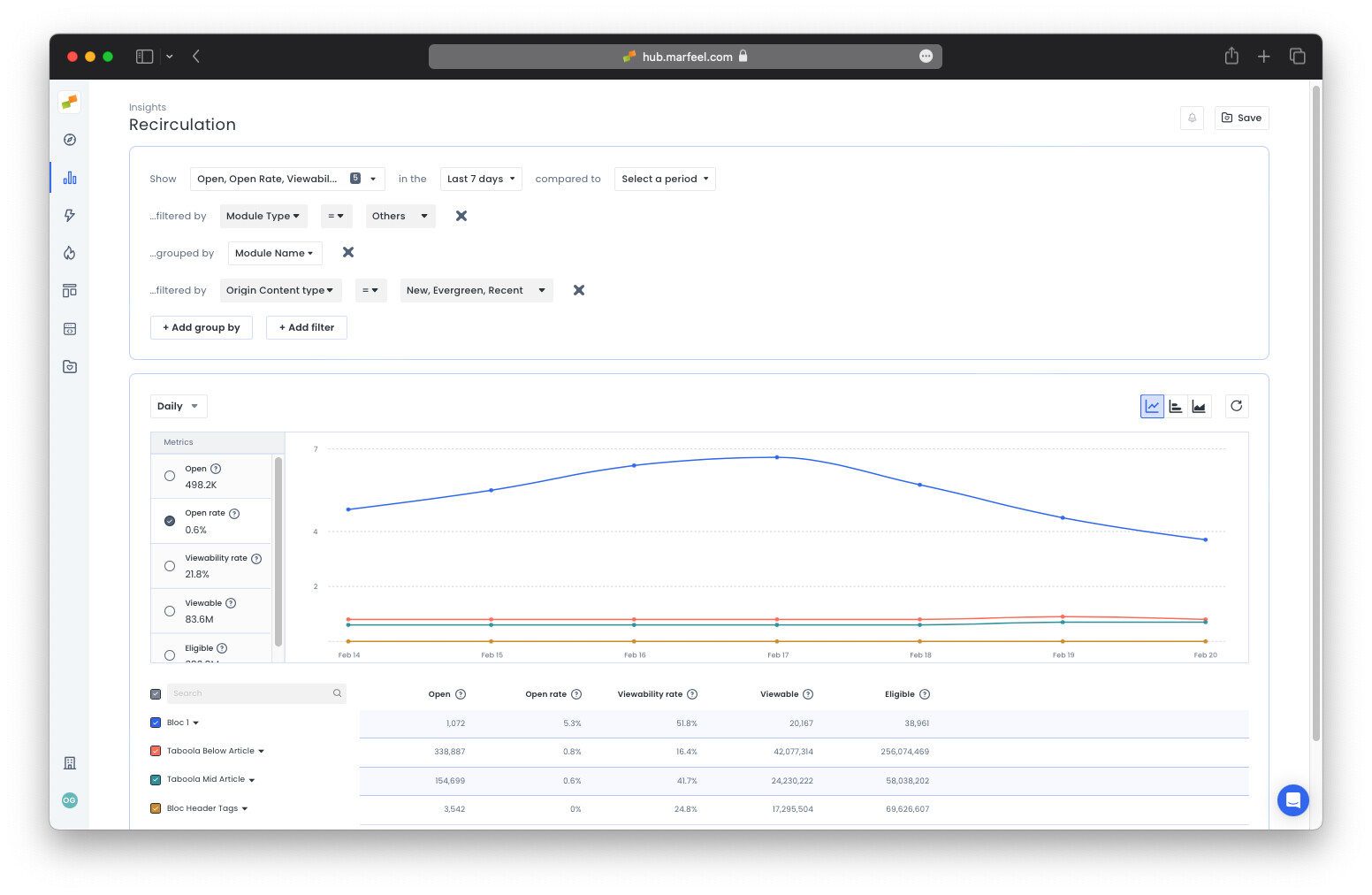Open the Select a period dropdown
1372x895 pixels.
coord(665,179)
